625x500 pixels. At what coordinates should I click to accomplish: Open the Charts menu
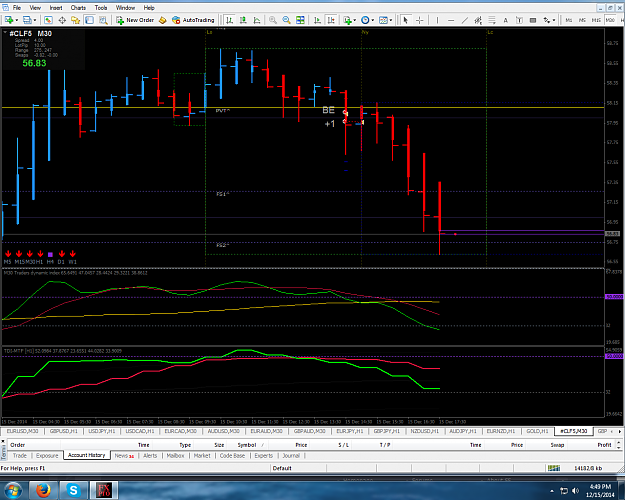point(78,8)
